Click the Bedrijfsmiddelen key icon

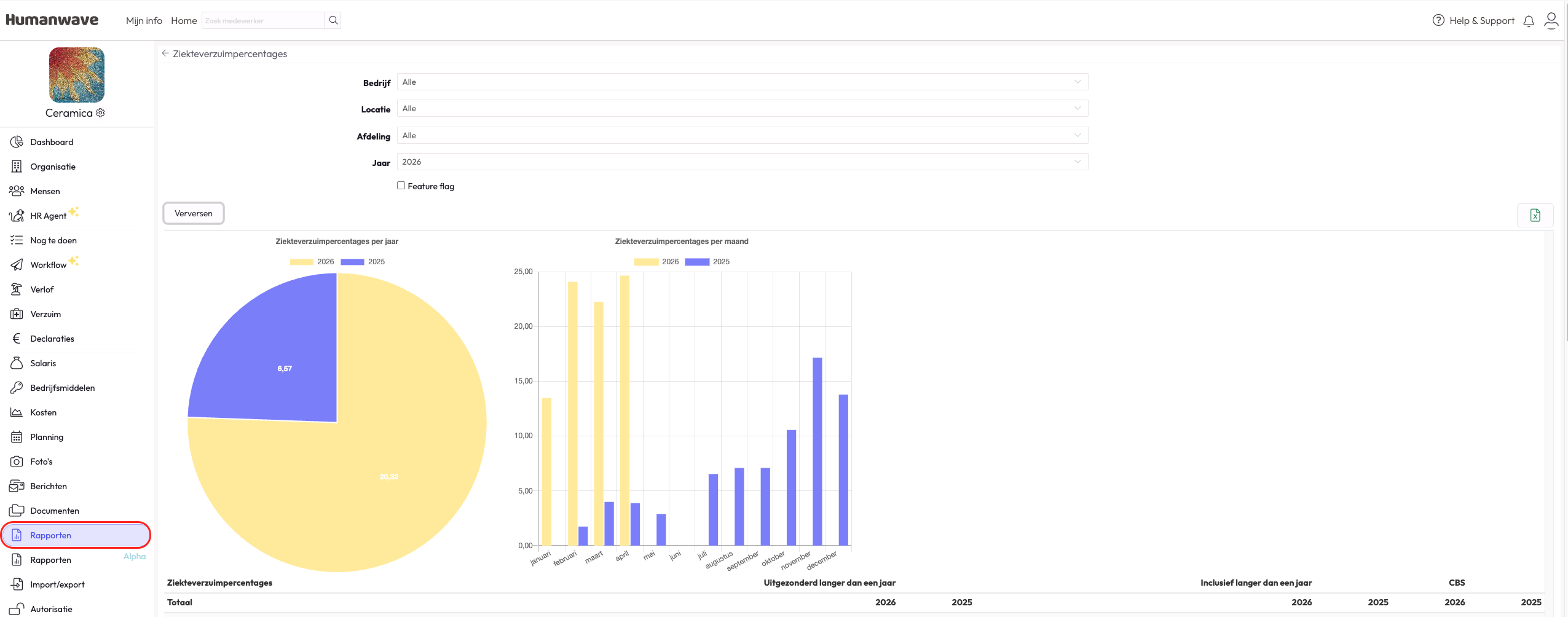click(x=17, y=388)
